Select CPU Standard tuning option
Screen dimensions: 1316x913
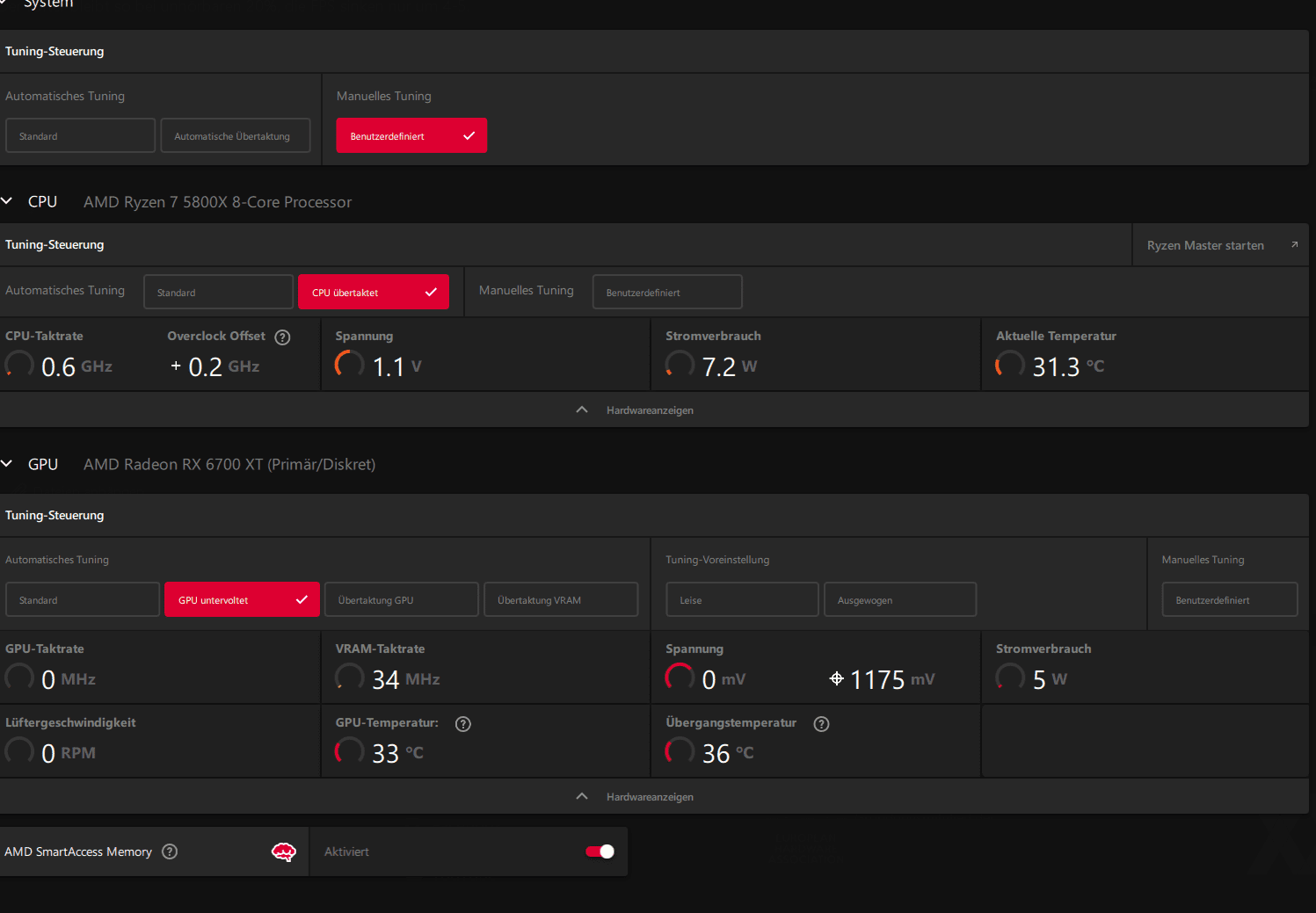point(218,292)
